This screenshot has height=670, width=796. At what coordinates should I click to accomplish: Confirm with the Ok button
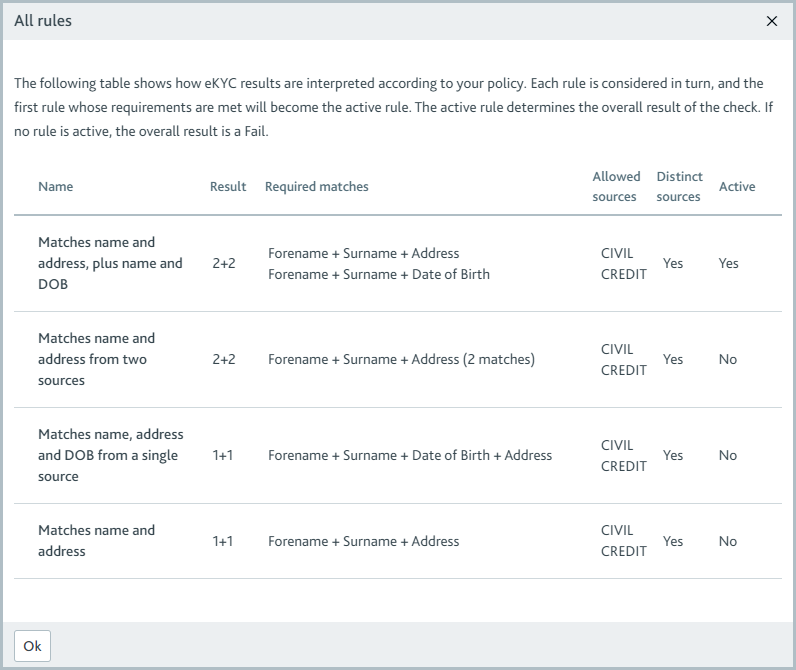click(x=32, y=646)
